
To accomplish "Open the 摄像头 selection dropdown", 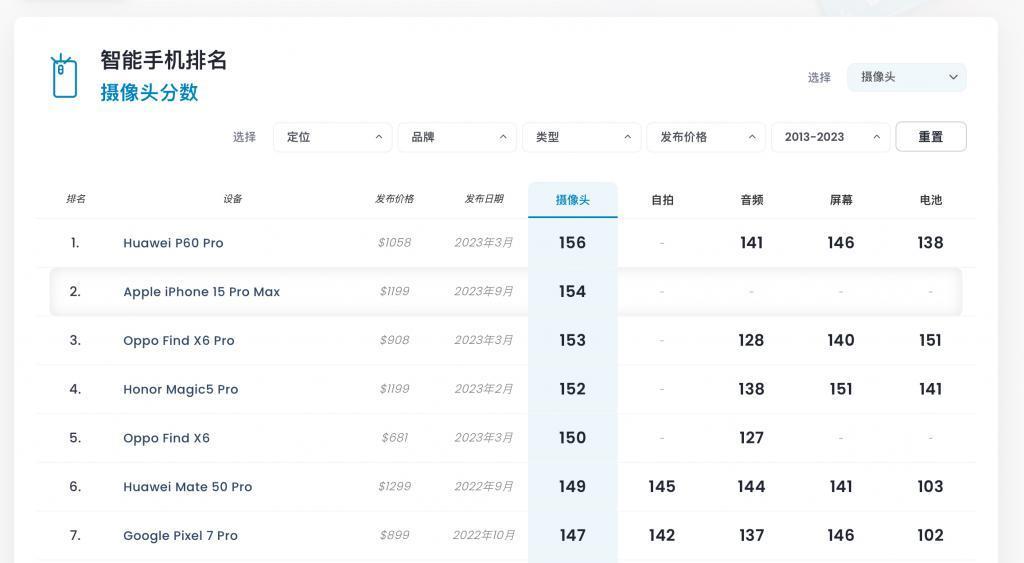I will point(906,77).
